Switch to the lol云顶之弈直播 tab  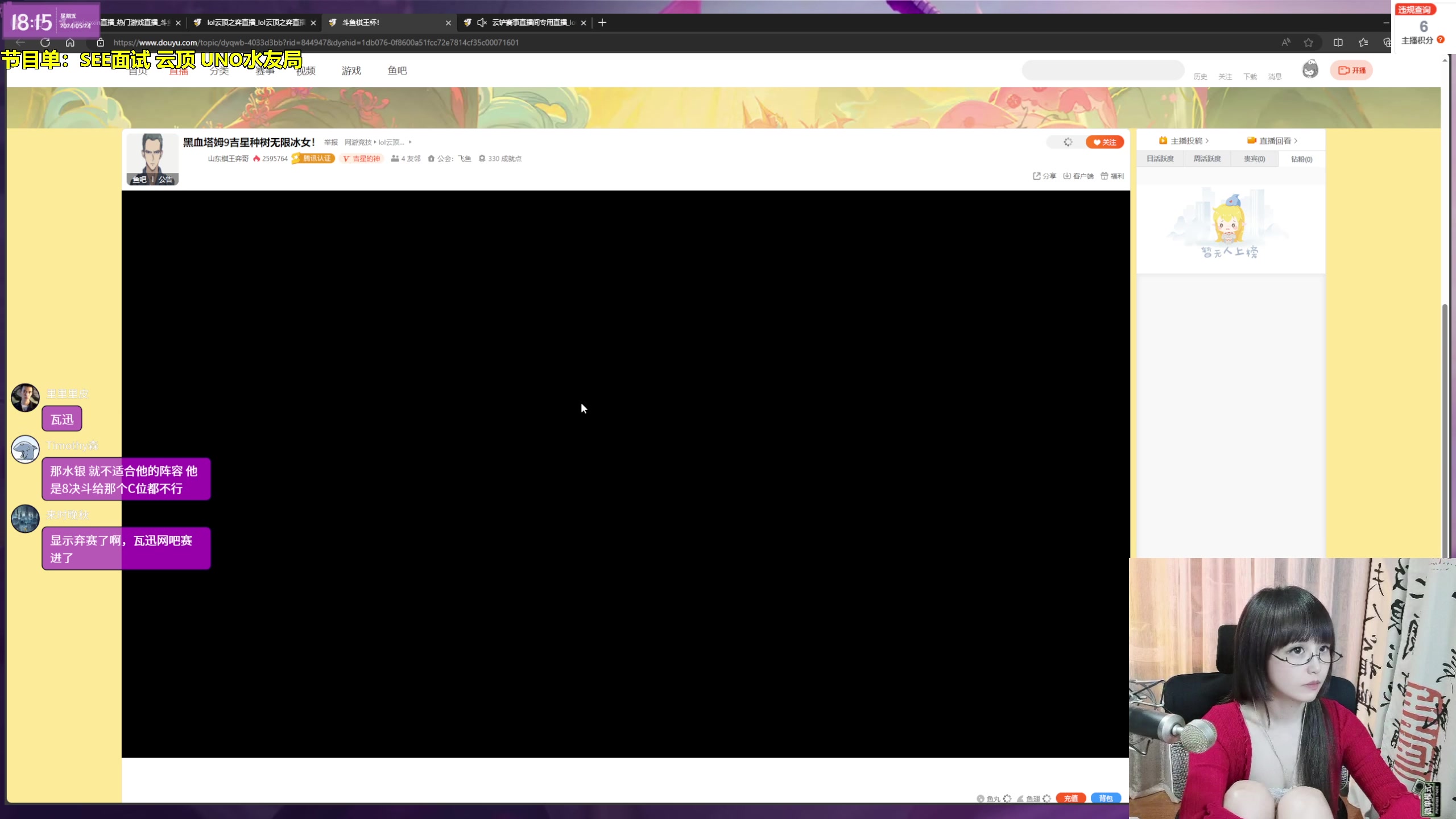255,23
